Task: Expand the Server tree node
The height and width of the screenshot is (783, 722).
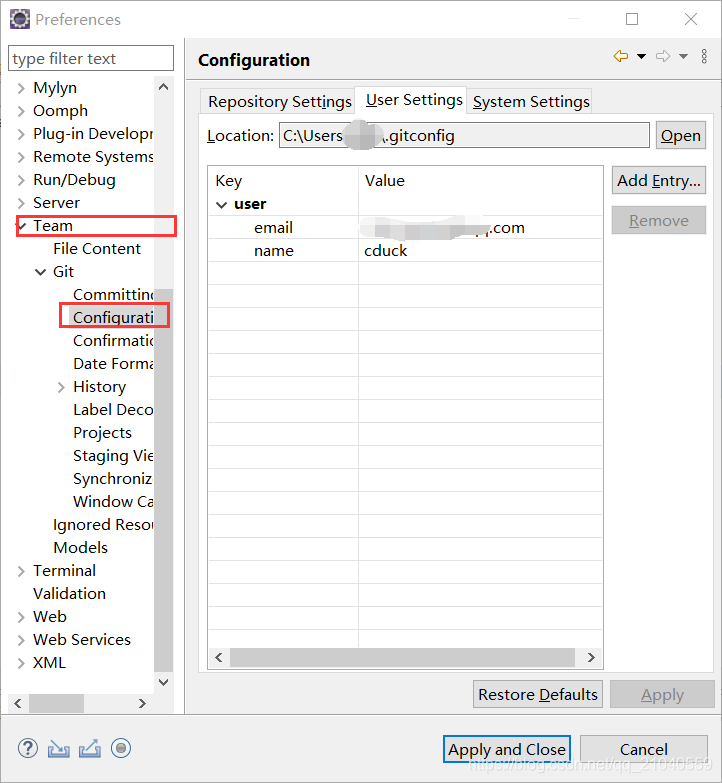Action: point(21,203)
